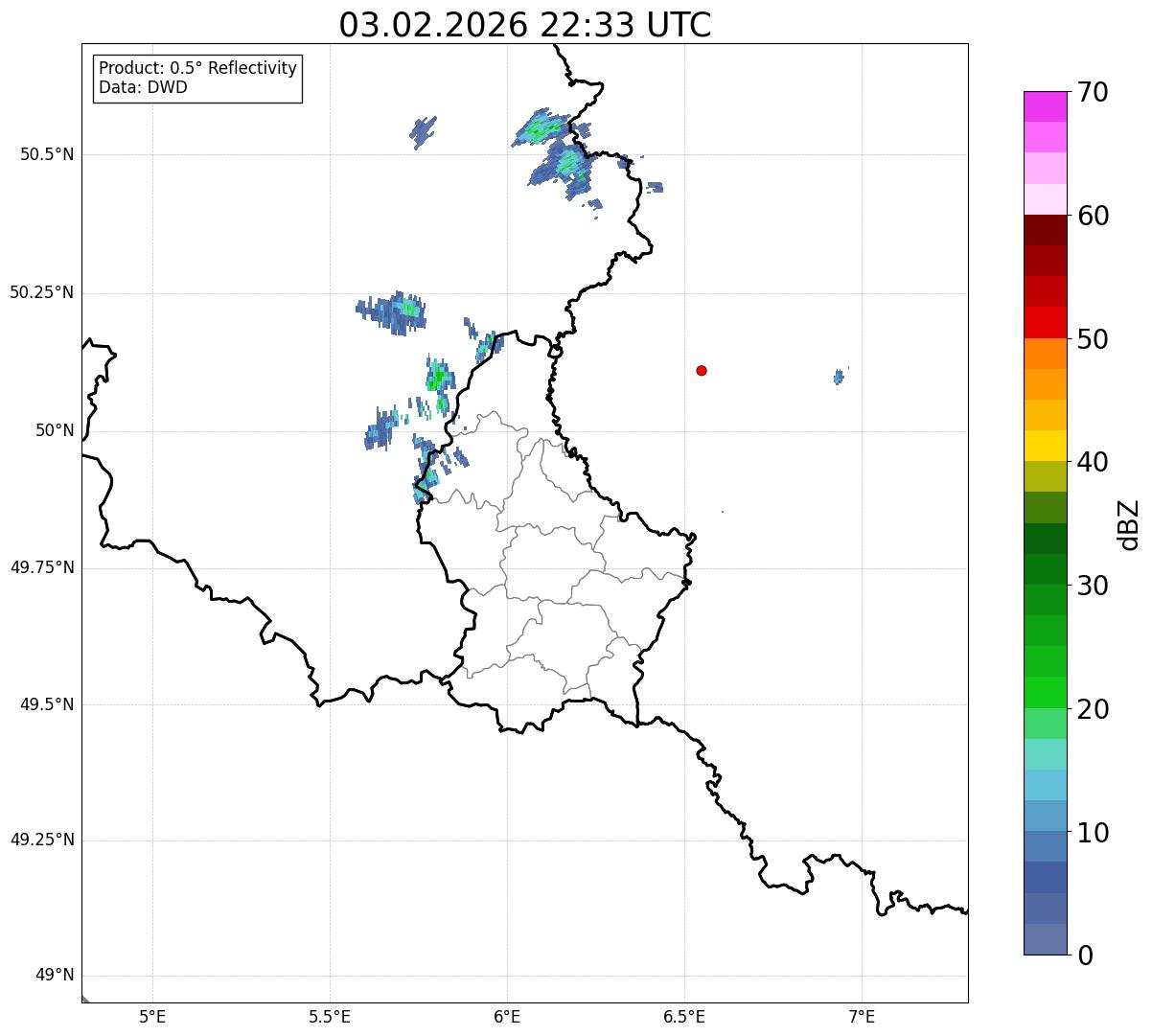Screen dimensions: 1152x1036
Task: Click the colorbar tick label '30'
Action: click(x=1093, y=586)
